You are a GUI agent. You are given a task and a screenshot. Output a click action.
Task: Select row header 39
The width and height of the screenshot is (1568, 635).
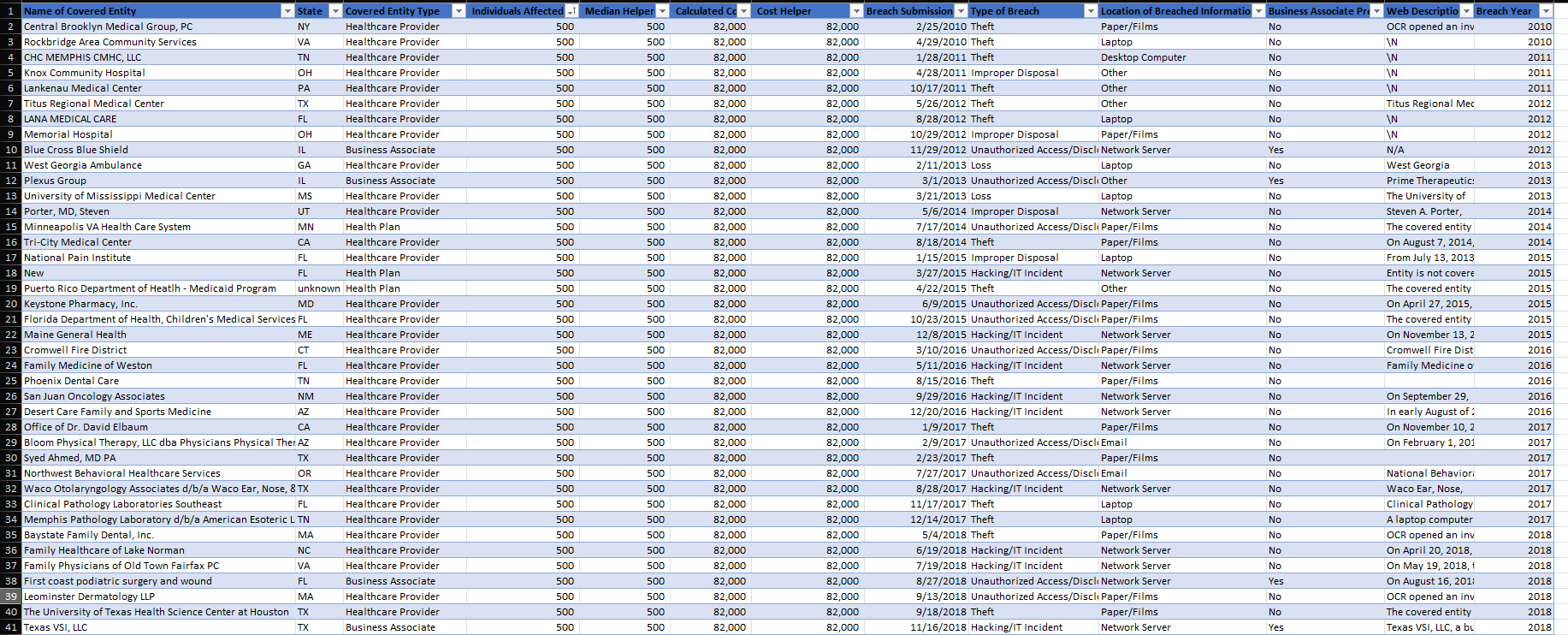tap(10, 596)
